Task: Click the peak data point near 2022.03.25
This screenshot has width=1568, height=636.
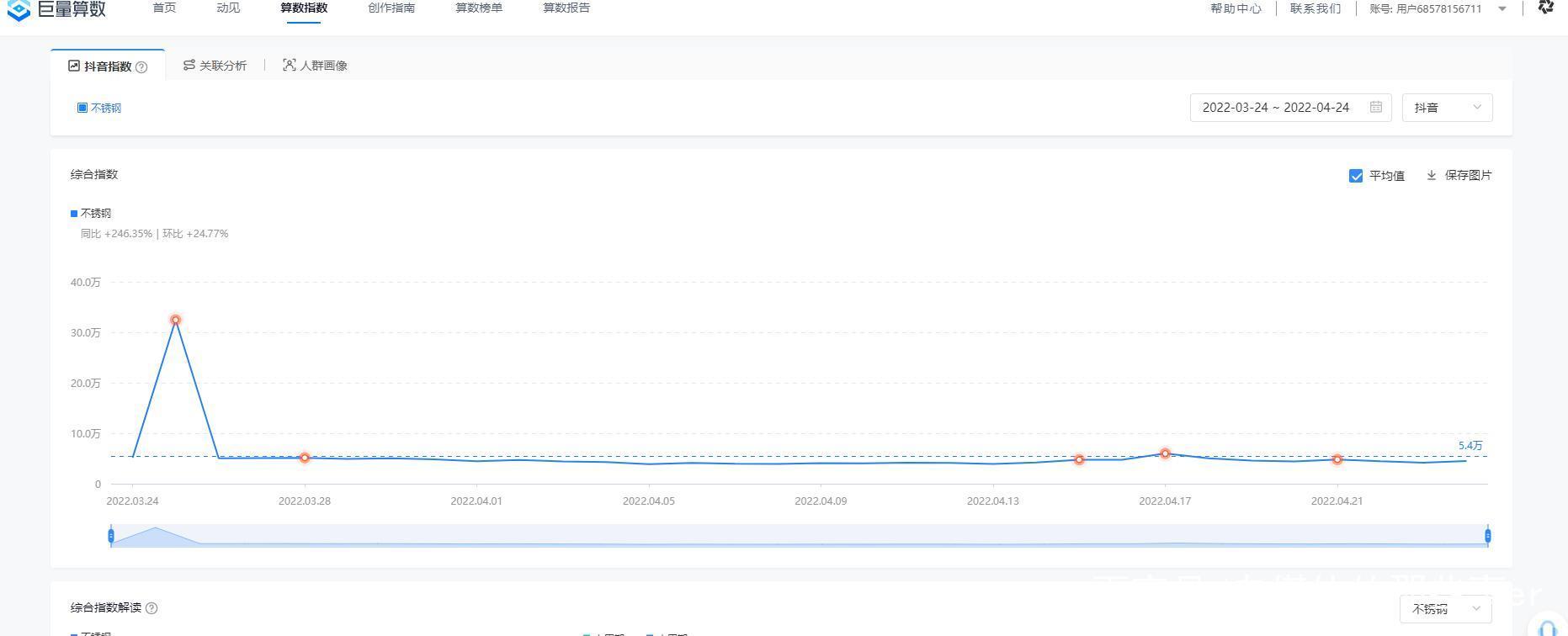Action: coord(175,320)
